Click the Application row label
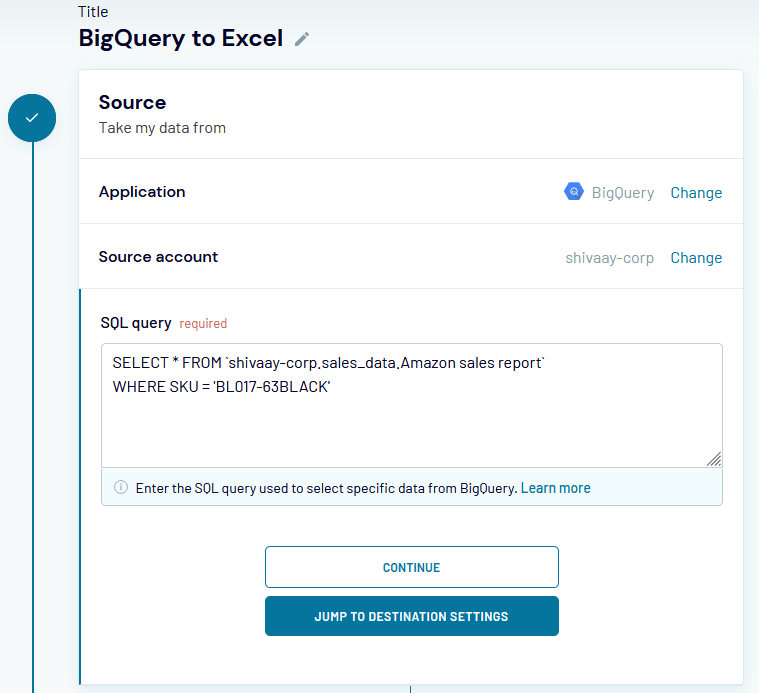This screenshot has height=693, width=759. 142,192
